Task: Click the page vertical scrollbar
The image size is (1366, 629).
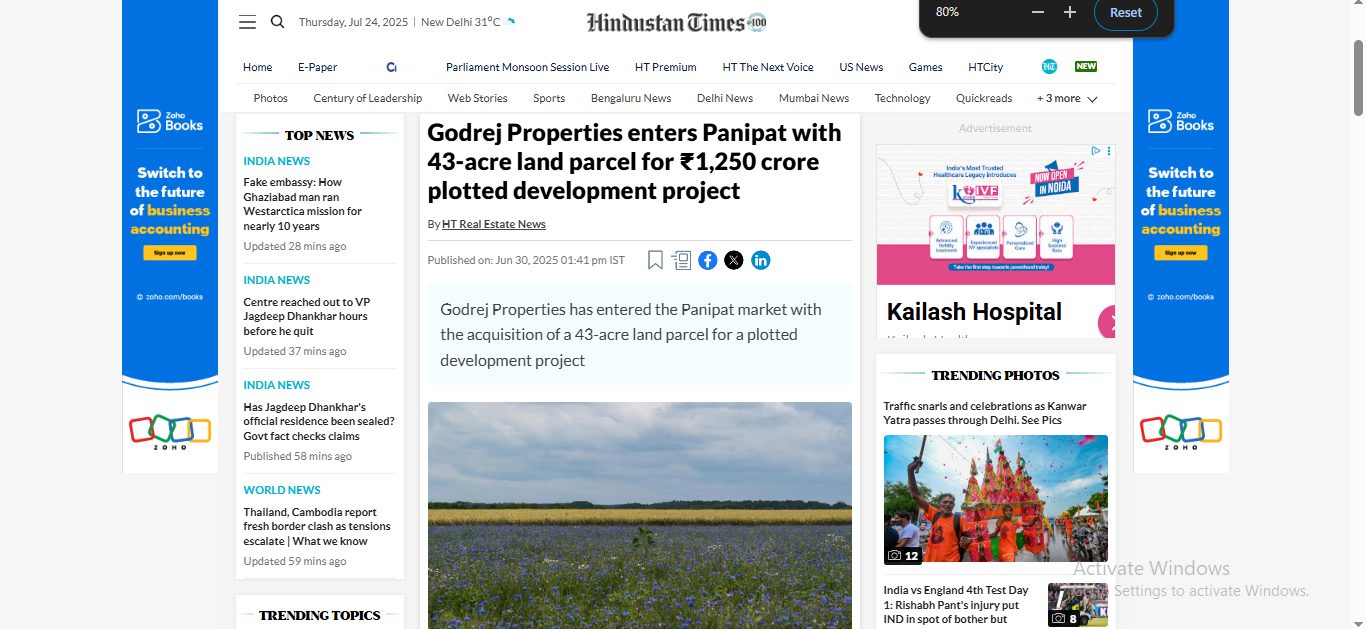Action: [x=1358, y=78]
